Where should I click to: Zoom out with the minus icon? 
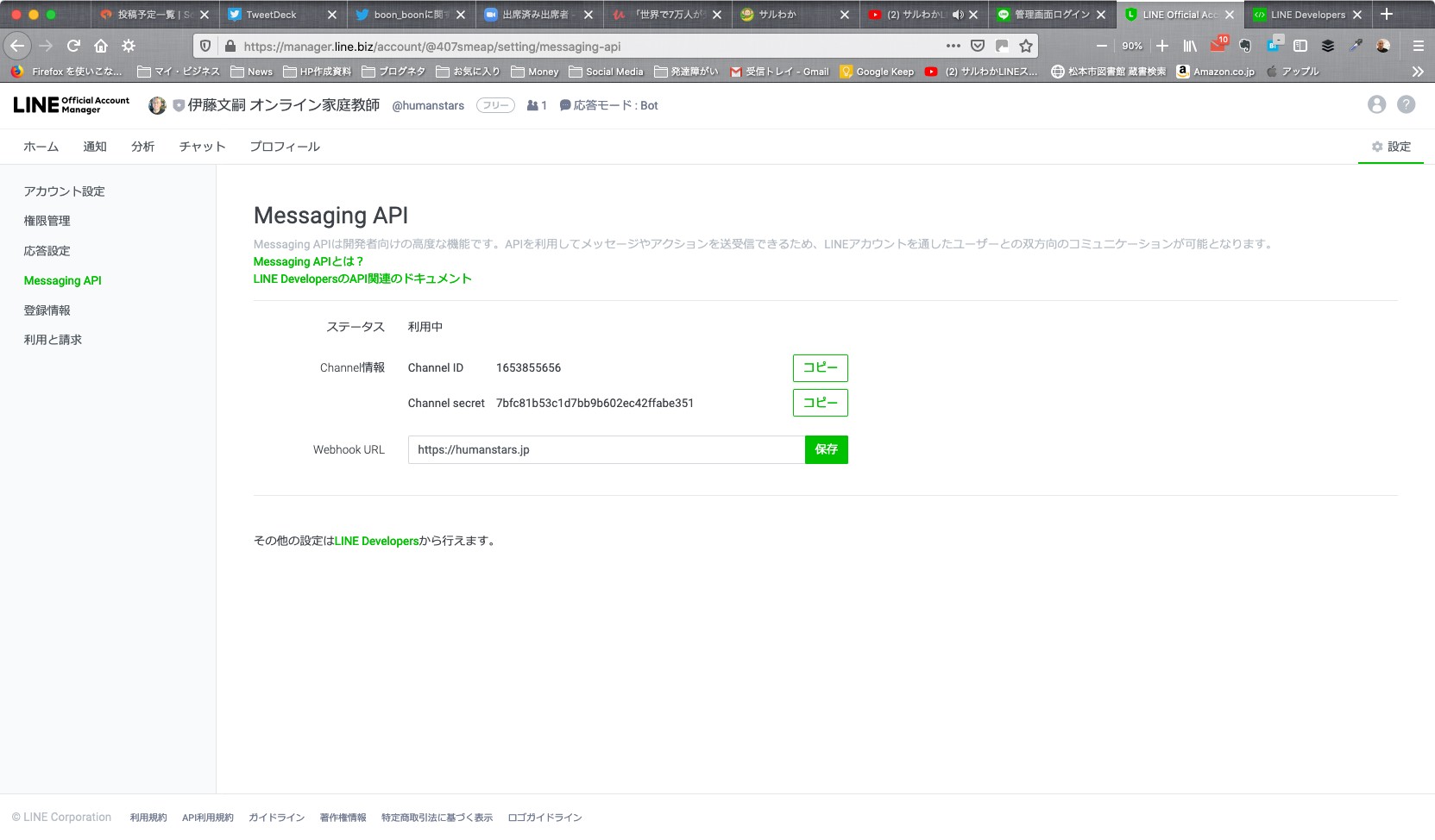coord(1101,46)
